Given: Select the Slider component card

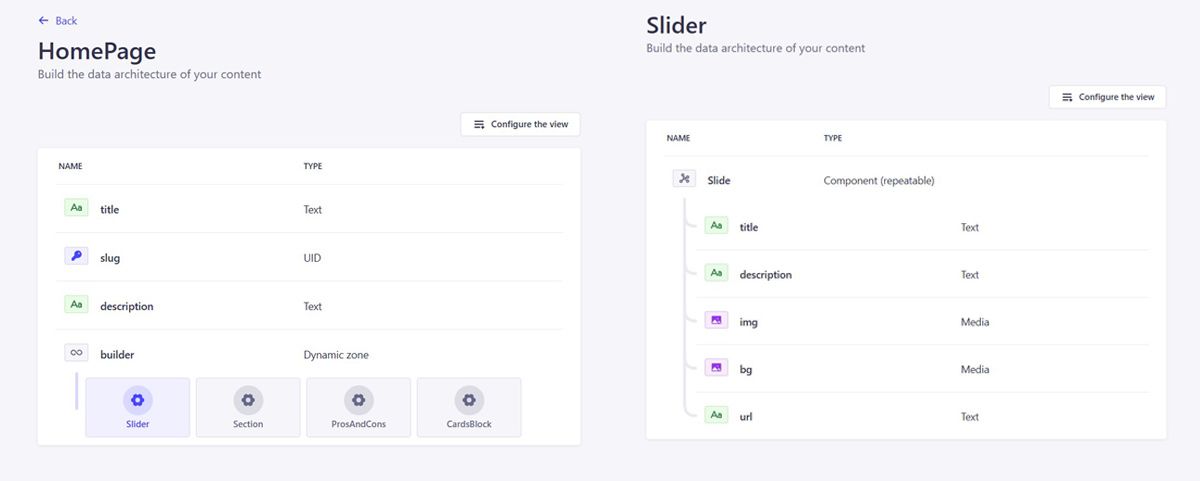Looking at the screenshot, I should [138, 407].
